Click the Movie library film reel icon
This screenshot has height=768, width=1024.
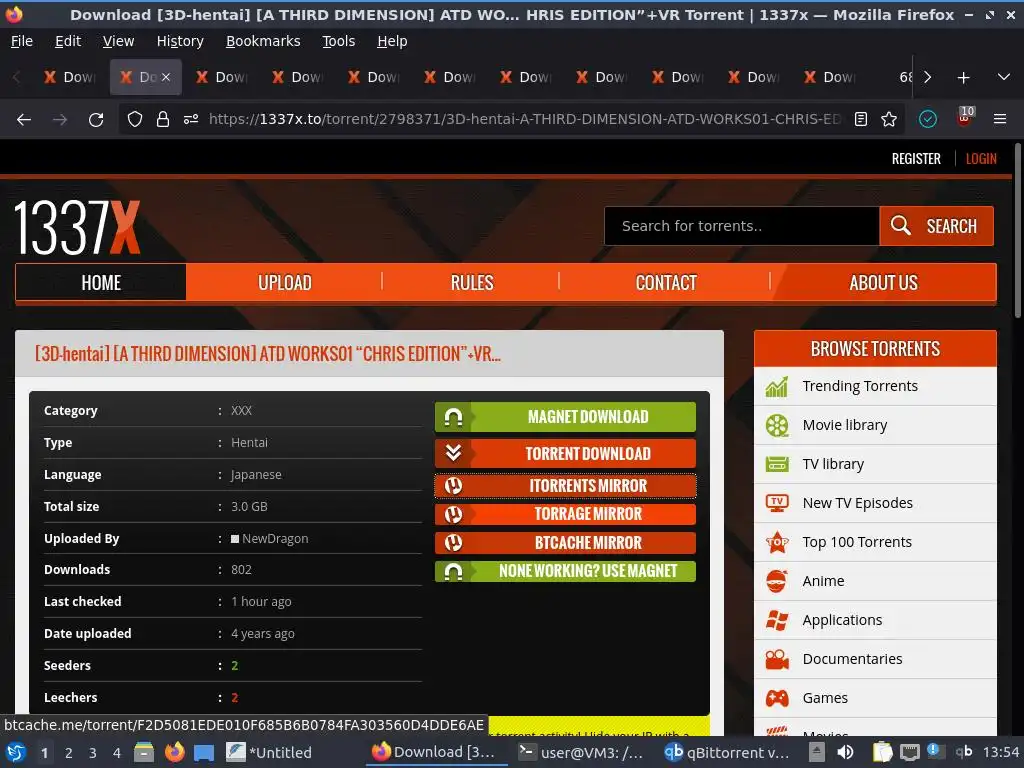(x=777, y=426)
